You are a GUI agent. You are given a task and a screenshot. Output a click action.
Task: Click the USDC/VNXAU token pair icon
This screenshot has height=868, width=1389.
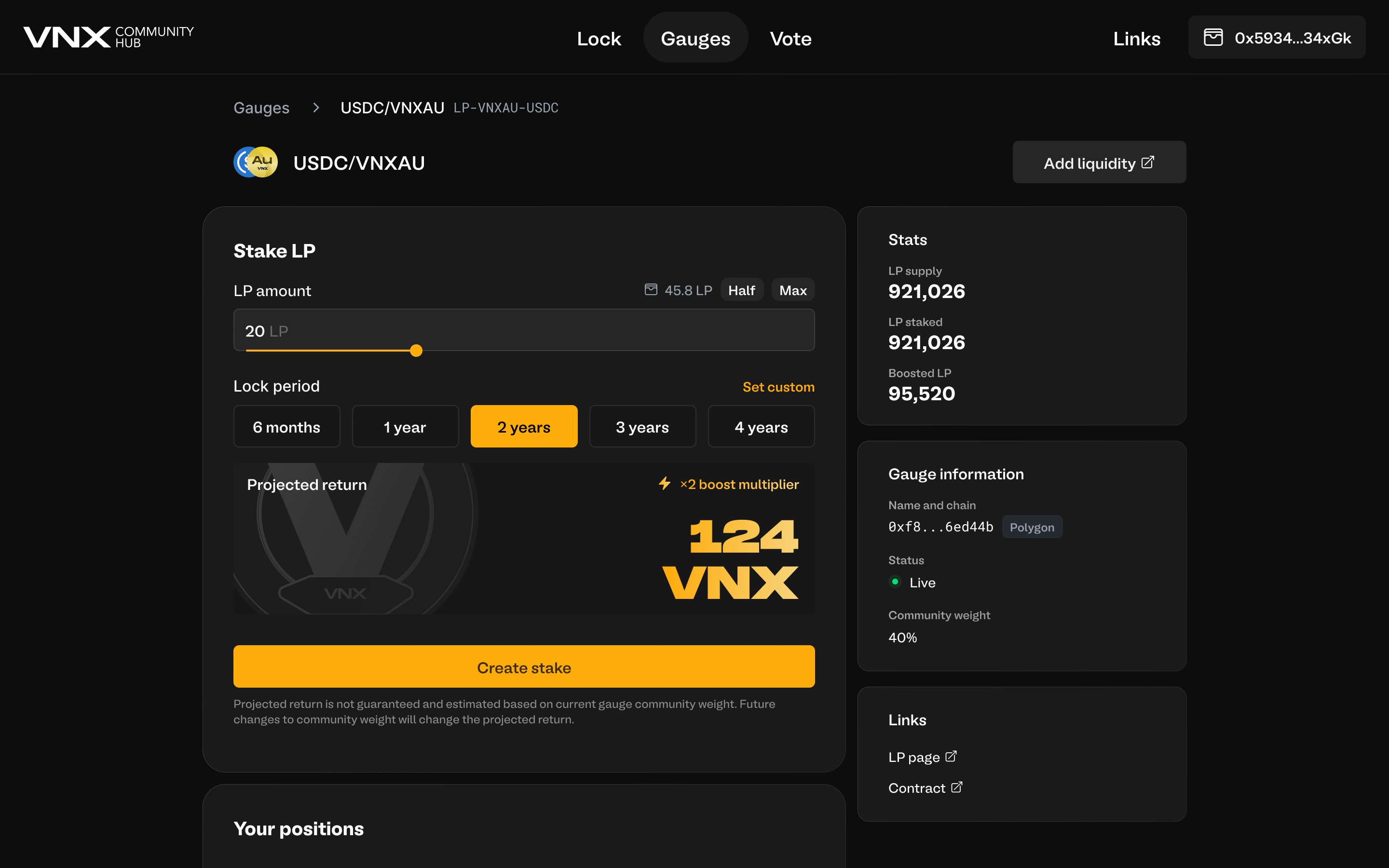point(256,163)
